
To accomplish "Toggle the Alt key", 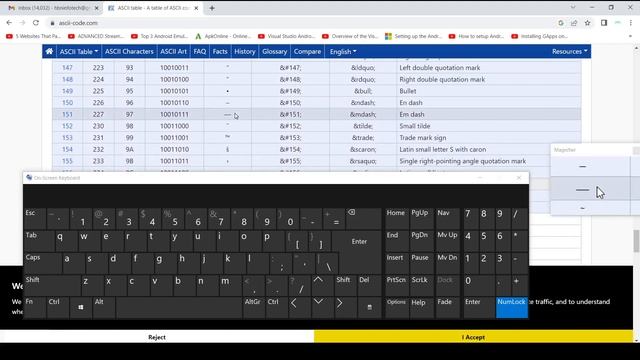I will [104, 307].
